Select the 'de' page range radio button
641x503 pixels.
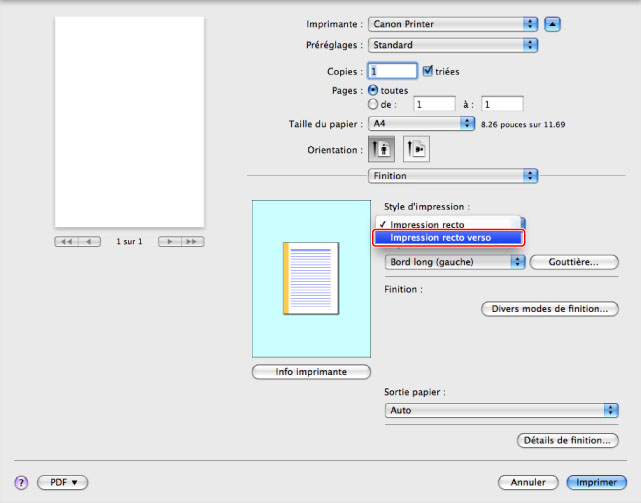373,103
